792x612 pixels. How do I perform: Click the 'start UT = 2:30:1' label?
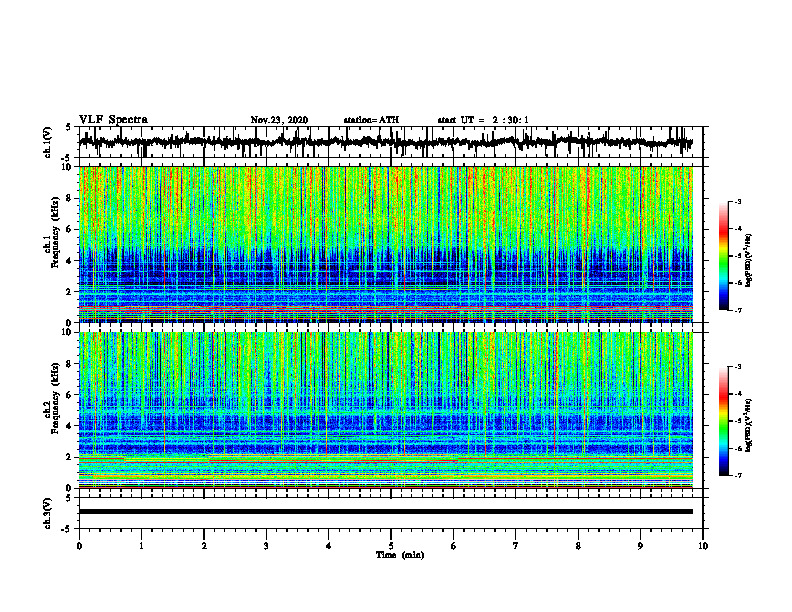pos(483,120)
